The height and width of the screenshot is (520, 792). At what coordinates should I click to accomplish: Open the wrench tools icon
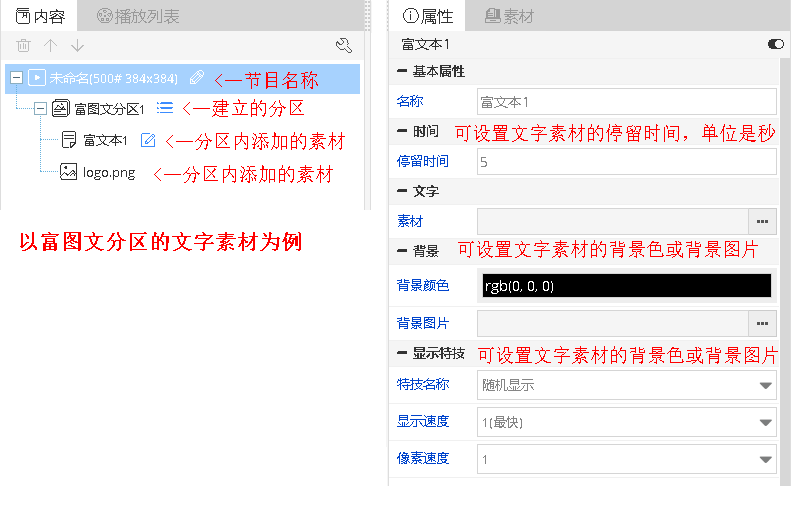click(344, 45)
